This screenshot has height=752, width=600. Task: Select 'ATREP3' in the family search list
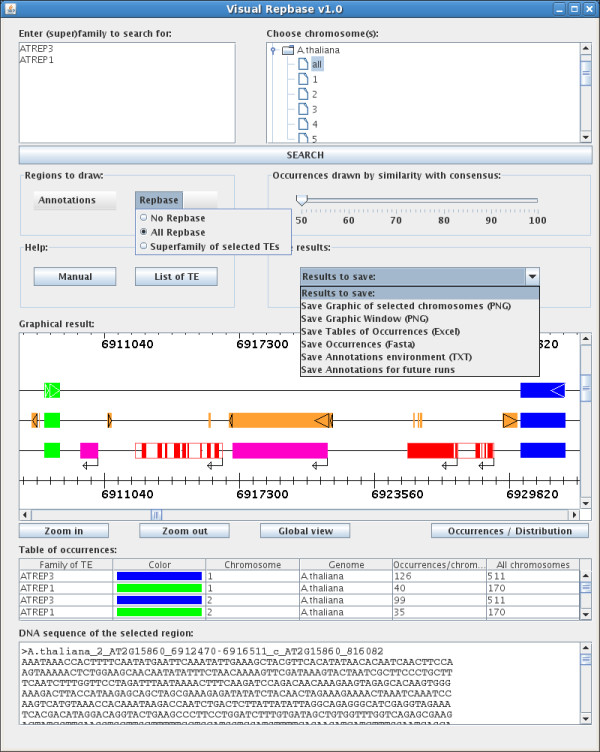click(36, 48)
